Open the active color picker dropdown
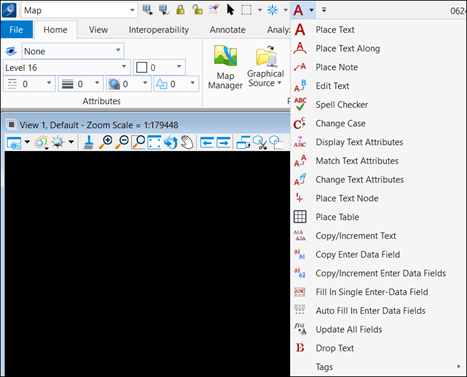Screen dimensions: 467x377 [x=159, y=68]
